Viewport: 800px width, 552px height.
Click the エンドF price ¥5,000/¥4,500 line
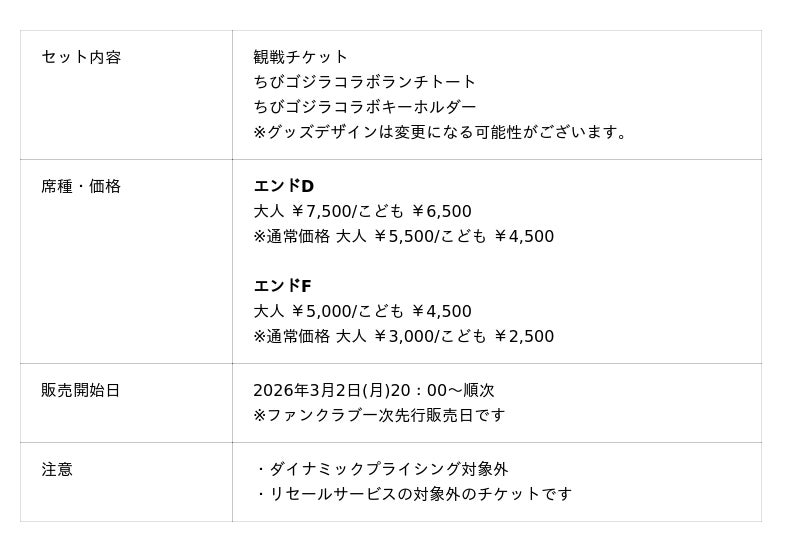click(362, 311)
